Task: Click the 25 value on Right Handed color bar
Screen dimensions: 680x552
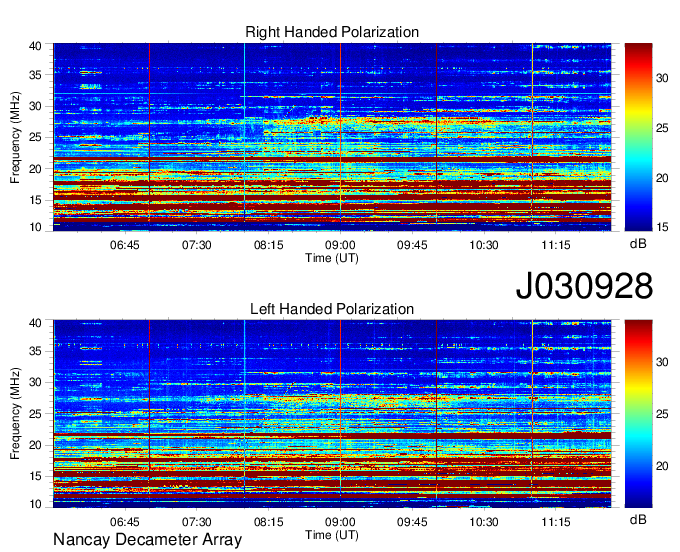Action: 662,128
